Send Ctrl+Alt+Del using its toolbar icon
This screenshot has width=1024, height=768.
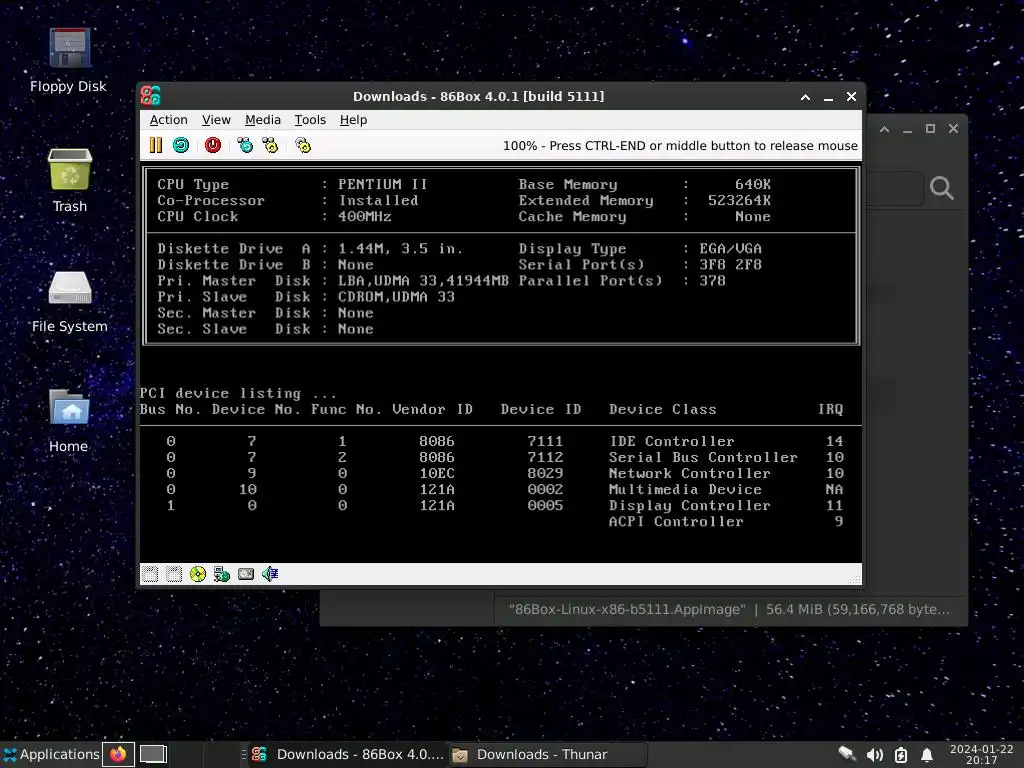coord(245,145)
